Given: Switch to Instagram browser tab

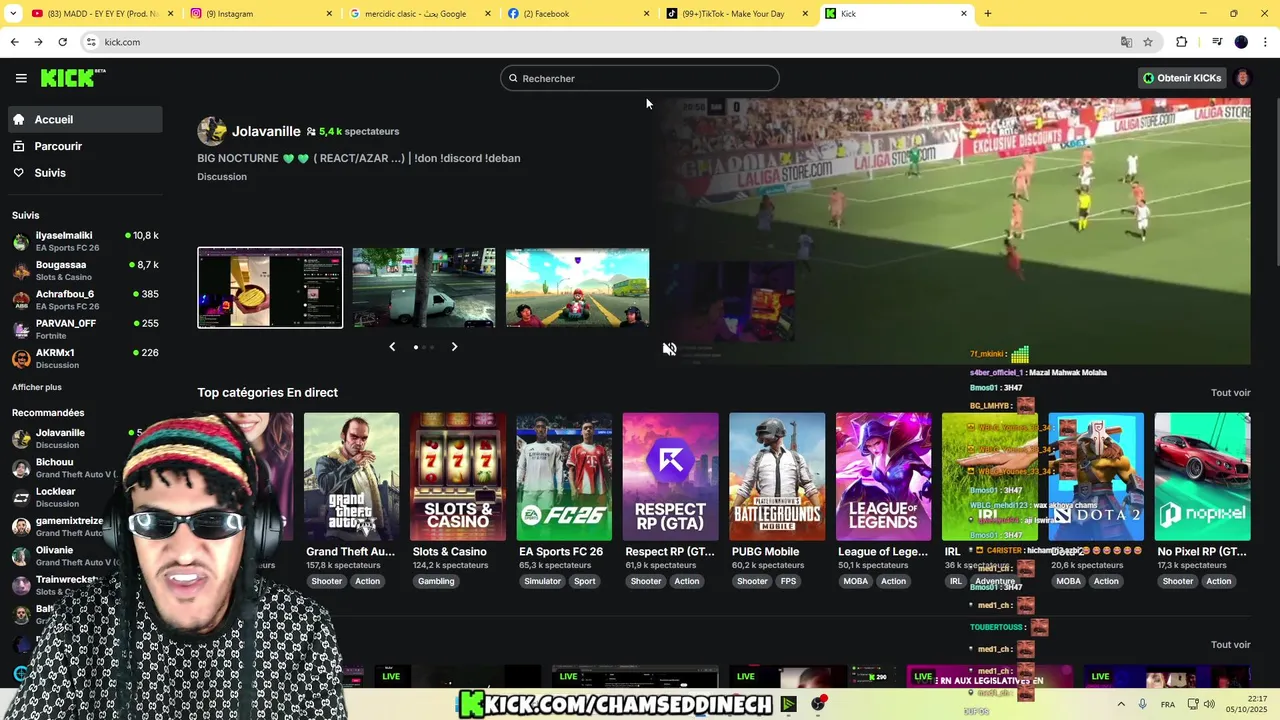Looking at the screenshot, I should pyautogui.click(x=262, y=14).
